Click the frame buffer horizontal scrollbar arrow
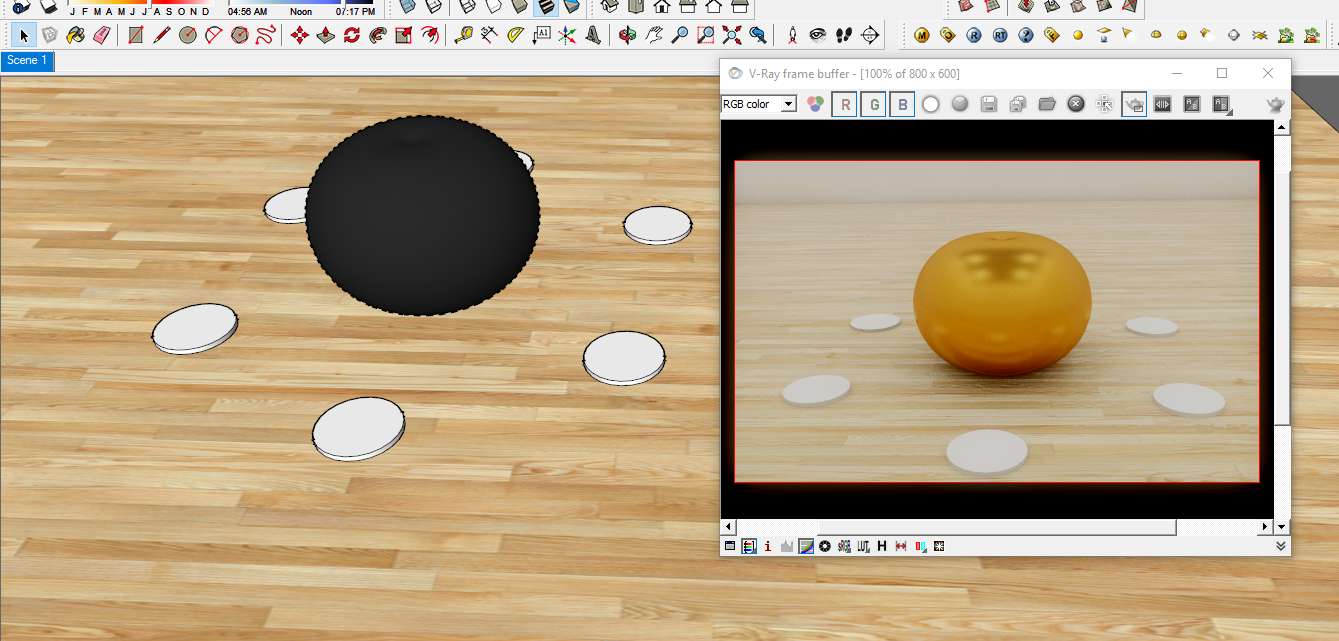The width and height of the screenshot is (1339, 641). 727,527
